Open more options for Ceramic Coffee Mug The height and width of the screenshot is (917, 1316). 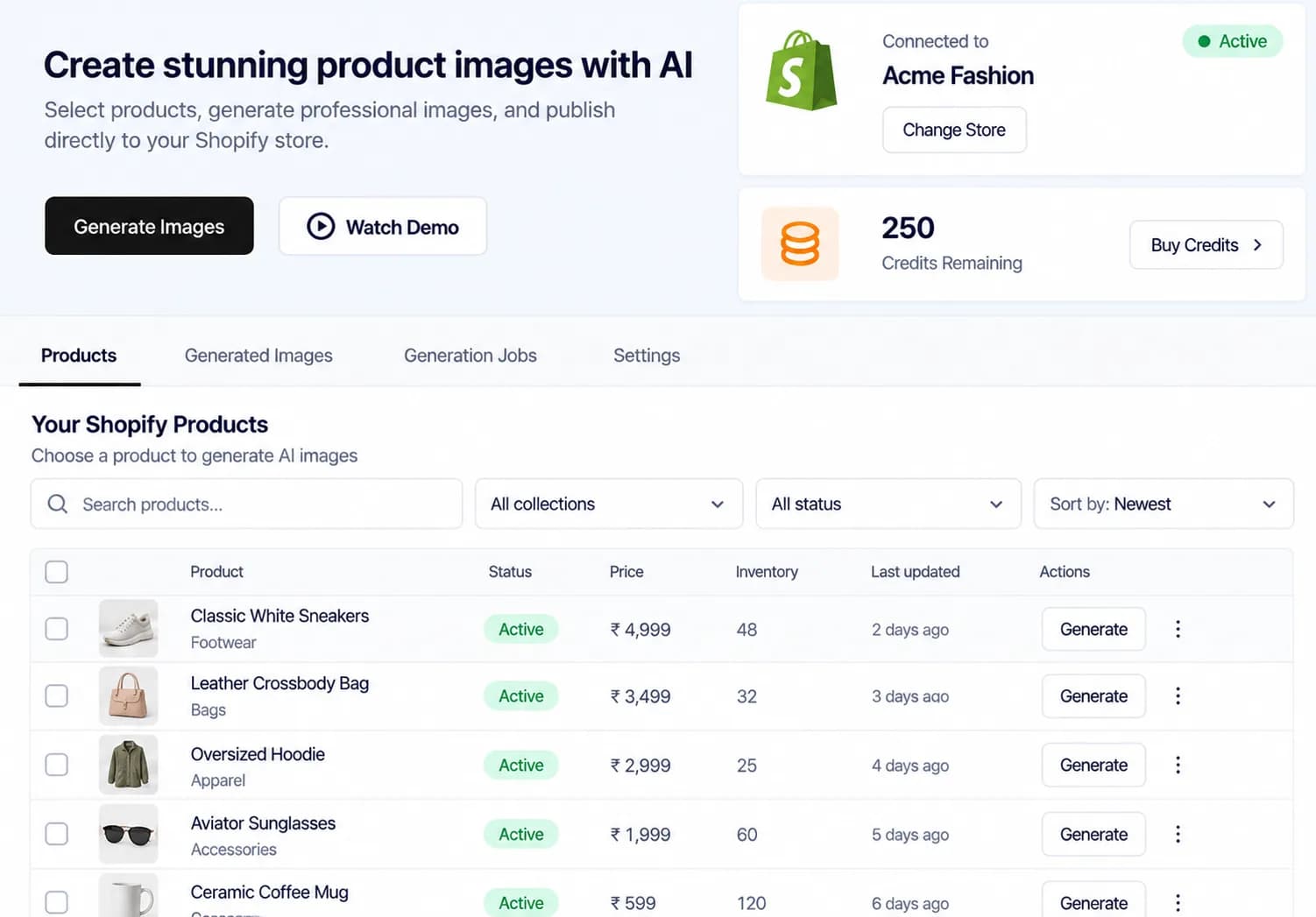1178,902
